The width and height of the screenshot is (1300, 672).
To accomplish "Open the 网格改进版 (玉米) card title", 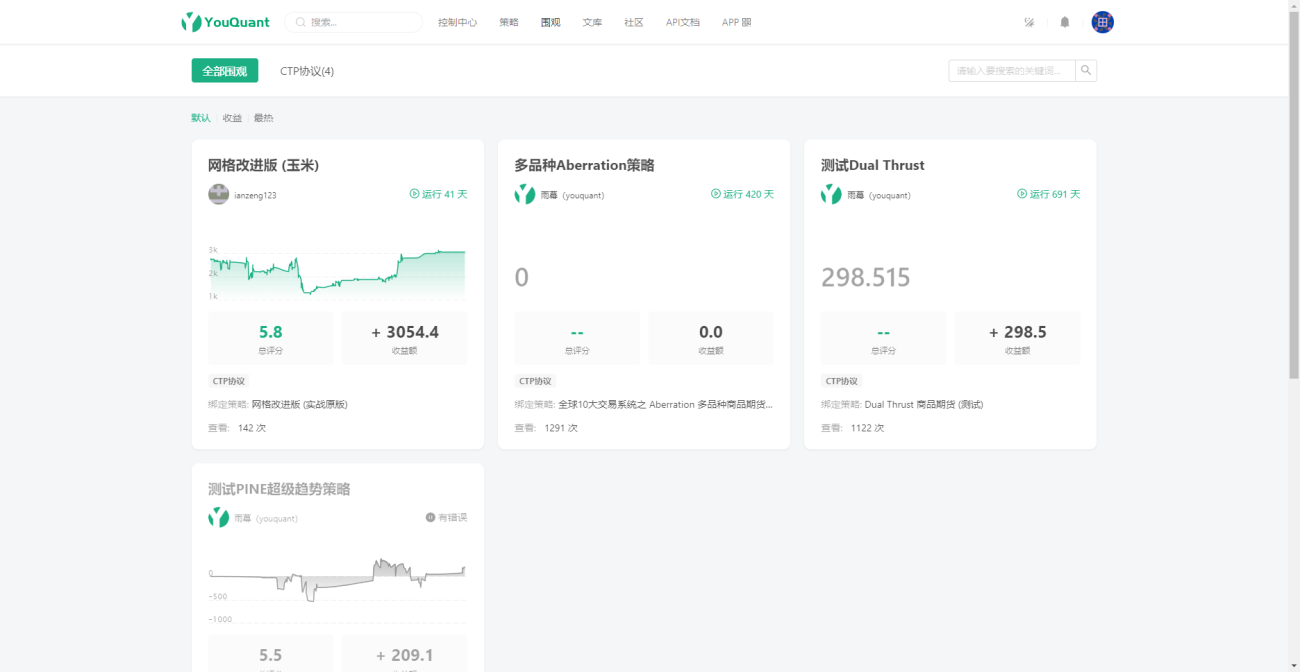I will 263,165.
